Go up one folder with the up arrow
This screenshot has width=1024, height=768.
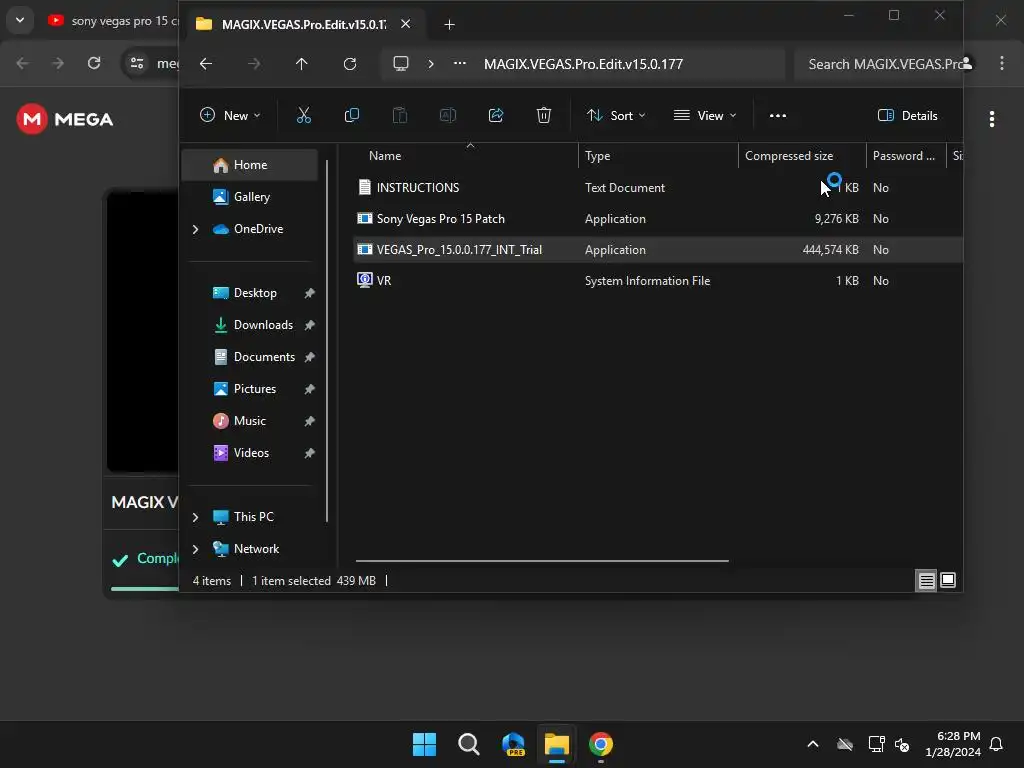click(301, 63)
